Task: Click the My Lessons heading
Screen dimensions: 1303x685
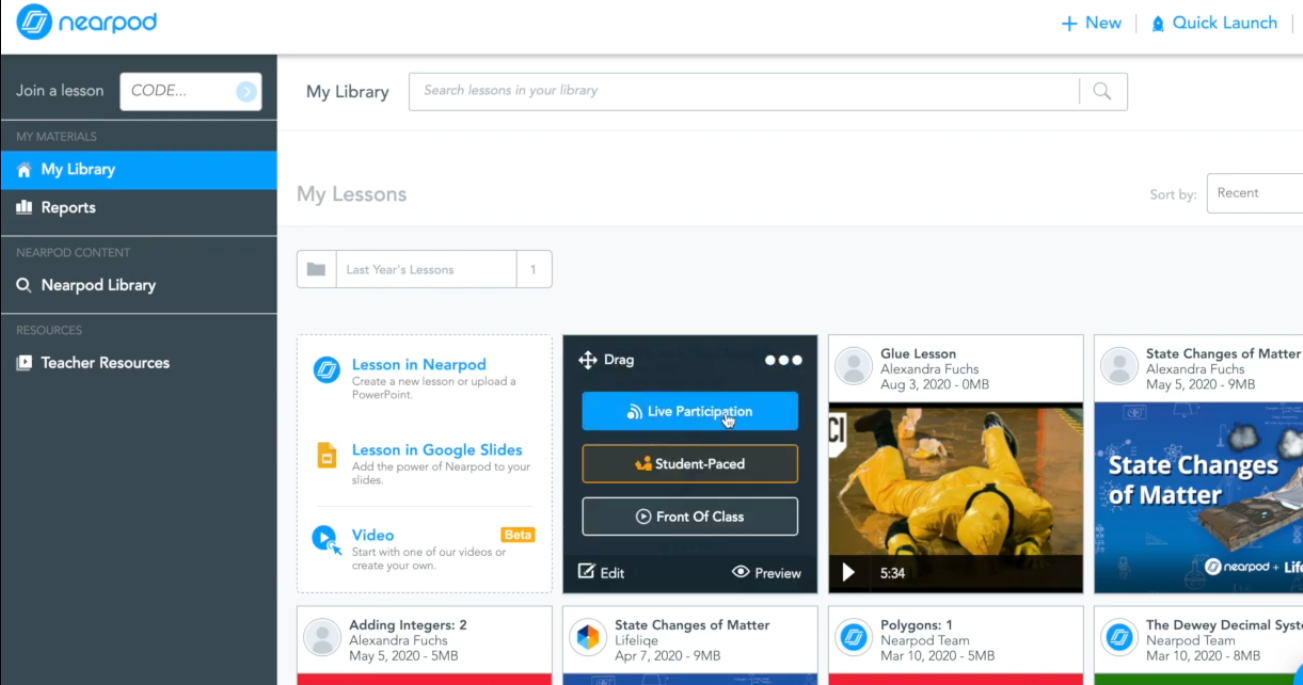Action: click(x=352, y=194)
